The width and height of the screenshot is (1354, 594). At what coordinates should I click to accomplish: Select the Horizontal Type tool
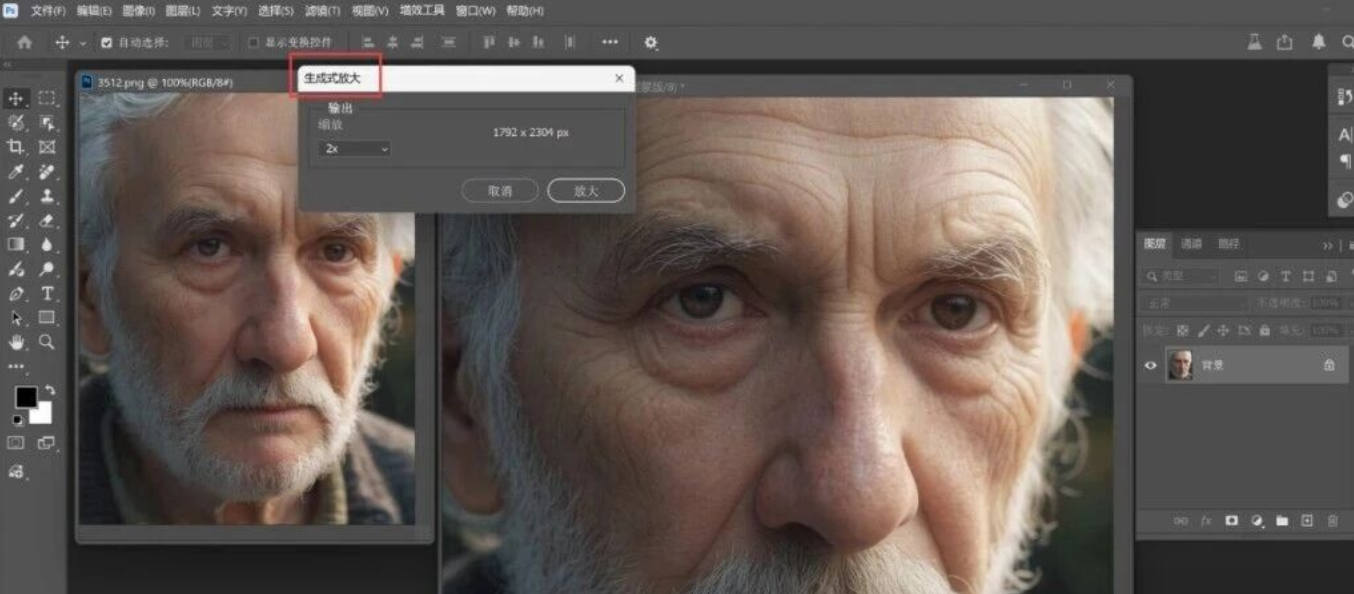(47, 294)
